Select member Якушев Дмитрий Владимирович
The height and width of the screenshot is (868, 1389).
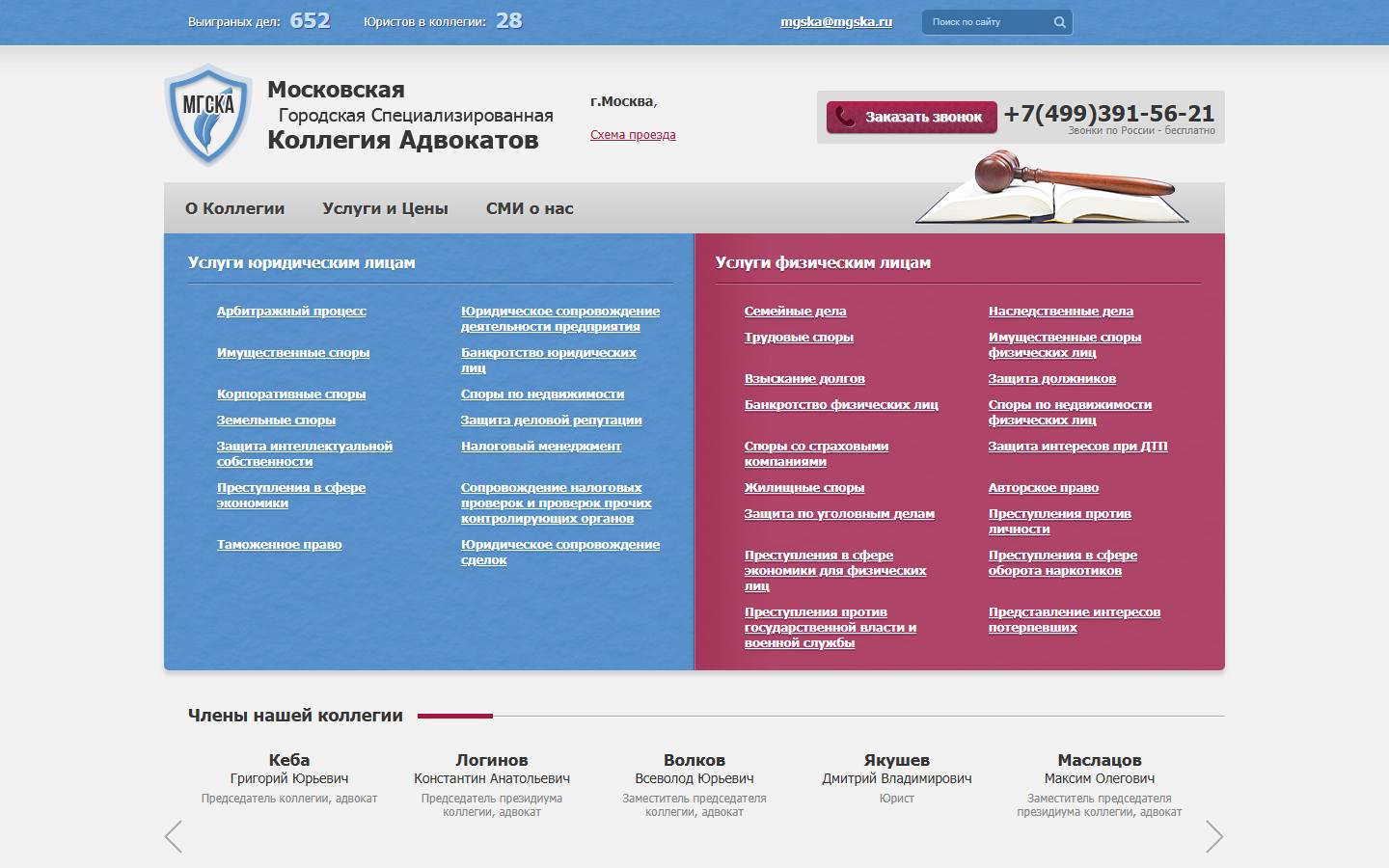[x=897, y=777]
